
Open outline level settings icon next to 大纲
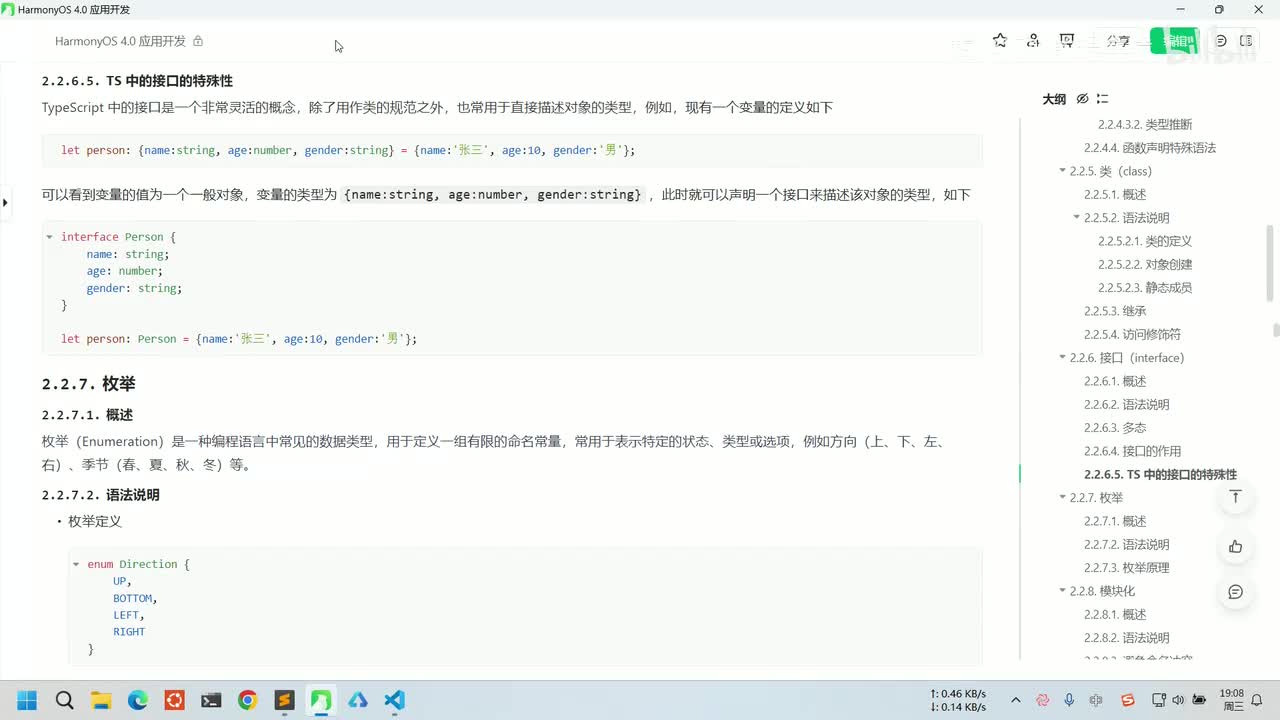[1102, 99]
